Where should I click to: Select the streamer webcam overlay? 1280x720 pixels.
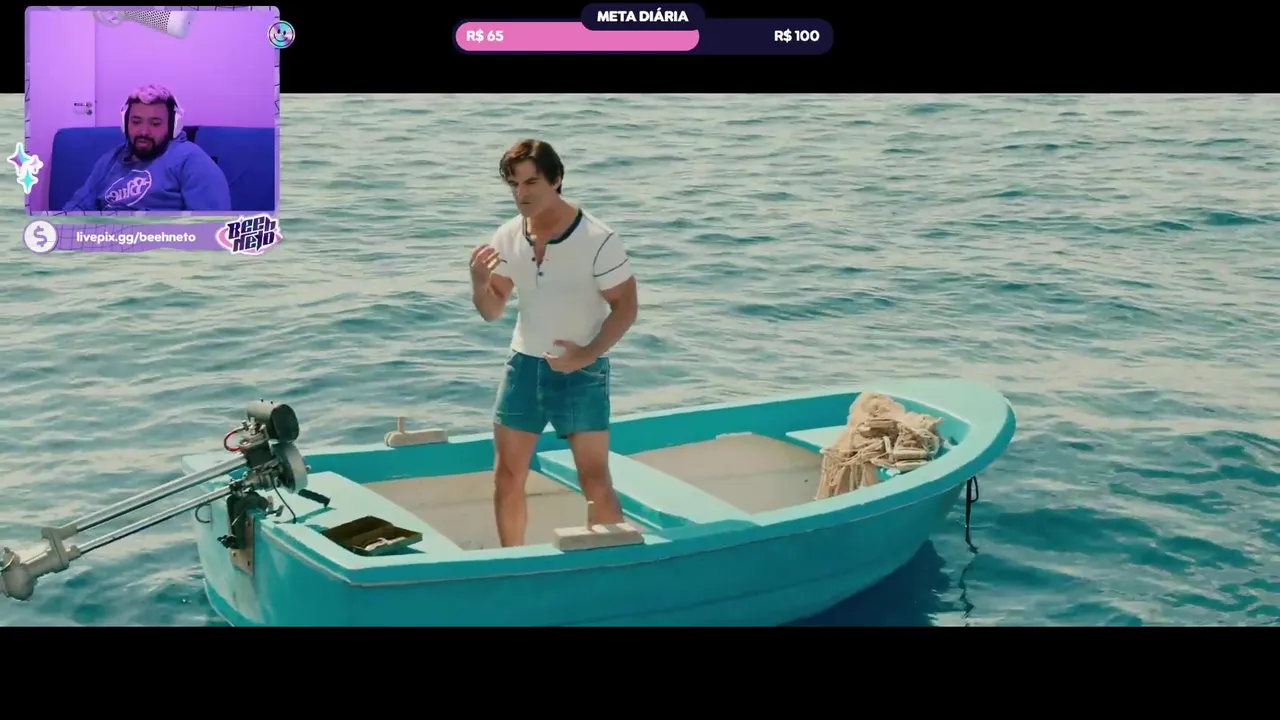pos(152,110)
